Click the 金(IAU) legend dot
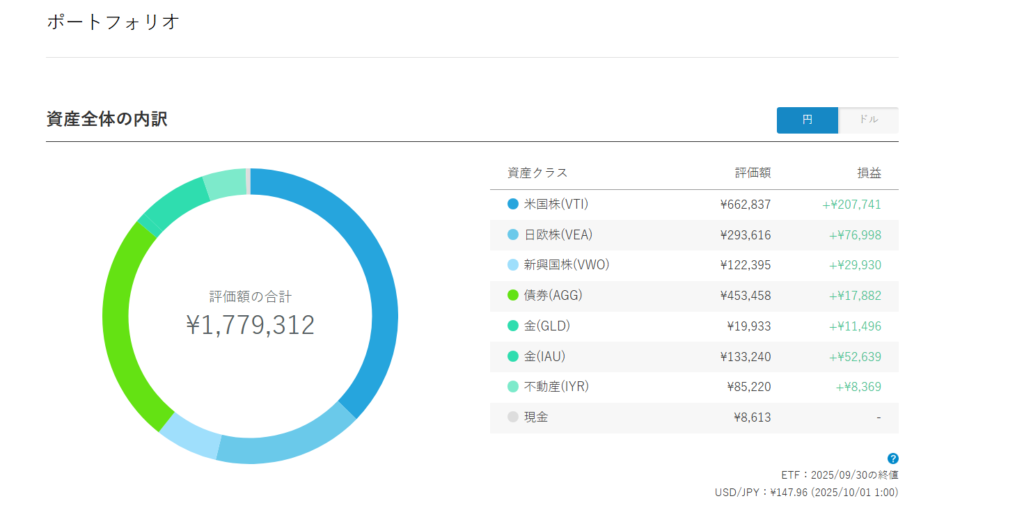Image resolution: width=1024 pixels, height=526 pixels. coord(513,356)
